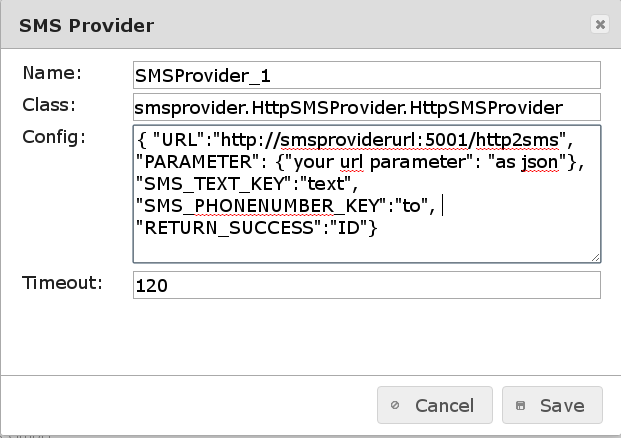Focus the Timeout field showing 120
Image resolution: width=621 pixels, height=438 pixels.
(366, 285)
